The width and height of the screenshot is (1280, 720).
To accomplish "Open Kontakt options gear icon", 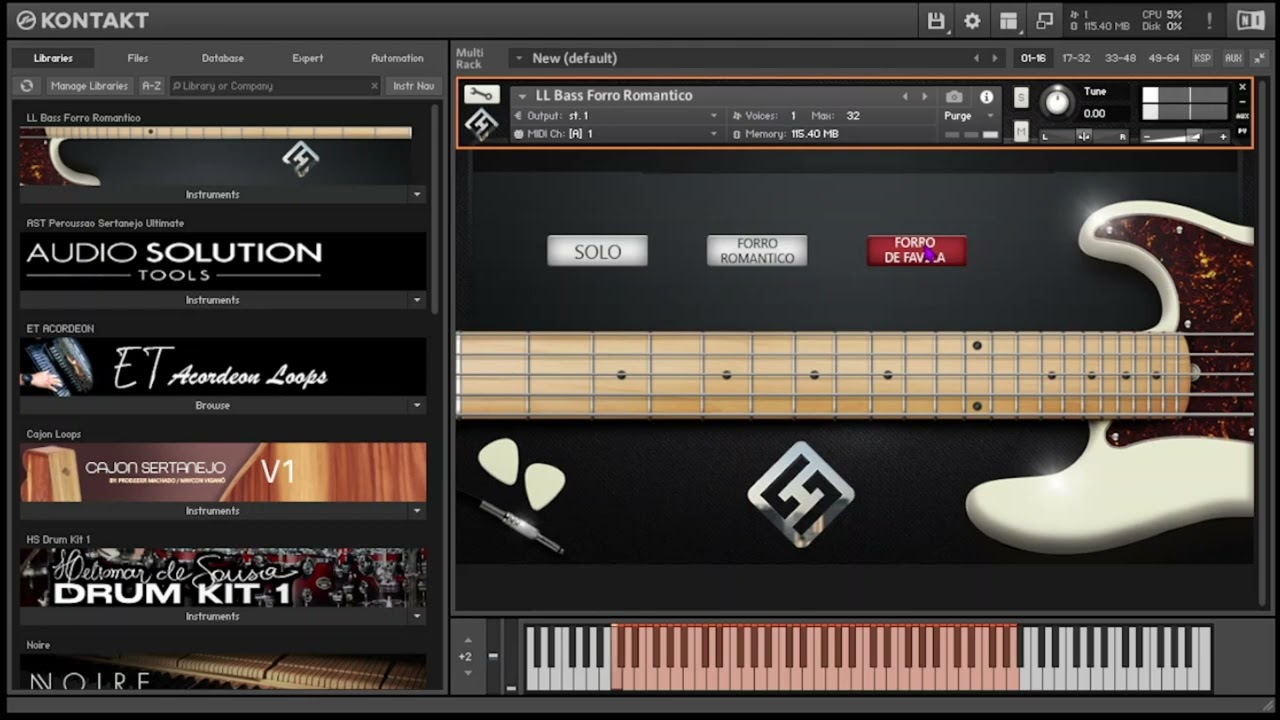I will pyautogui.click(x=972, y=21).
